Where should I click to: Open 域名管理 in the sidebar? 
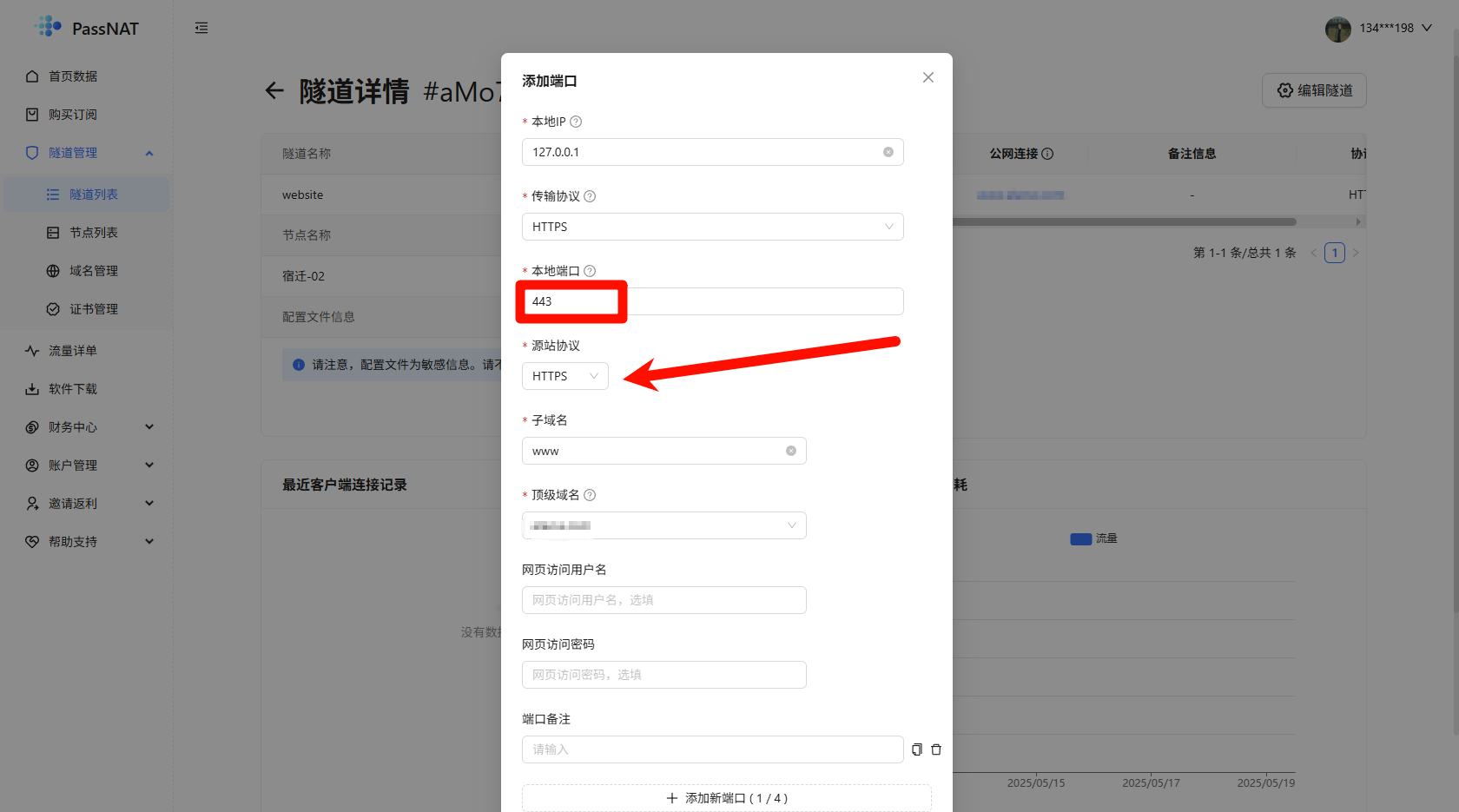[x=93, y=271]
